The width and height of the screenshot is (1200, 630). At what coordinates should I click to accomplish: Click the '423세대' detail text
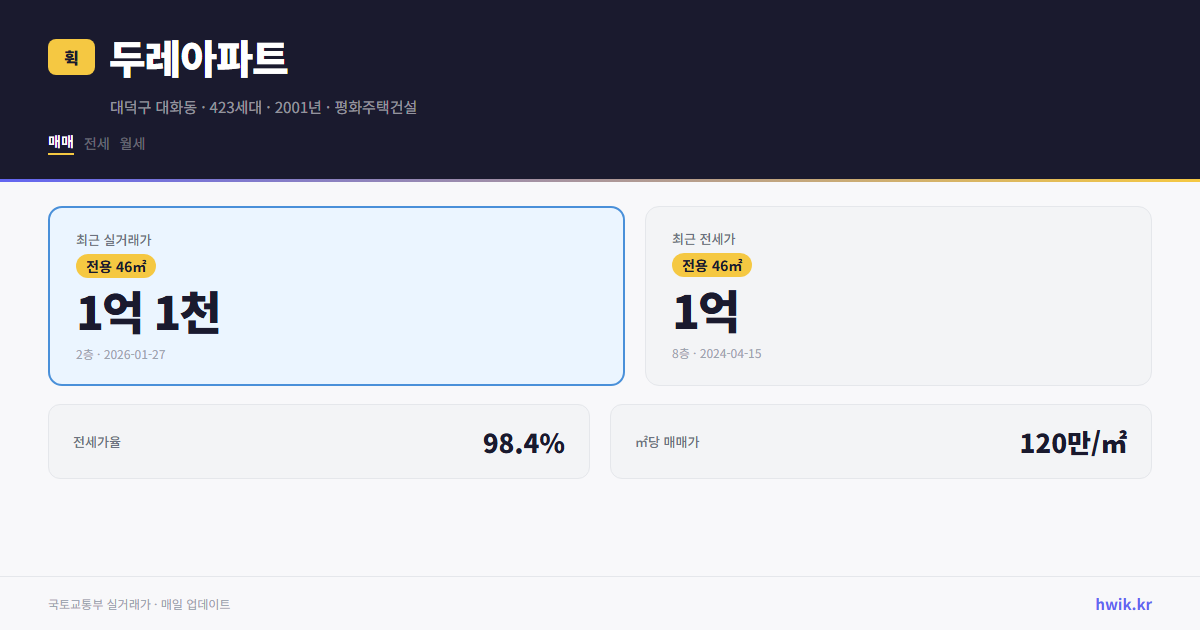[x=234, y=108]
